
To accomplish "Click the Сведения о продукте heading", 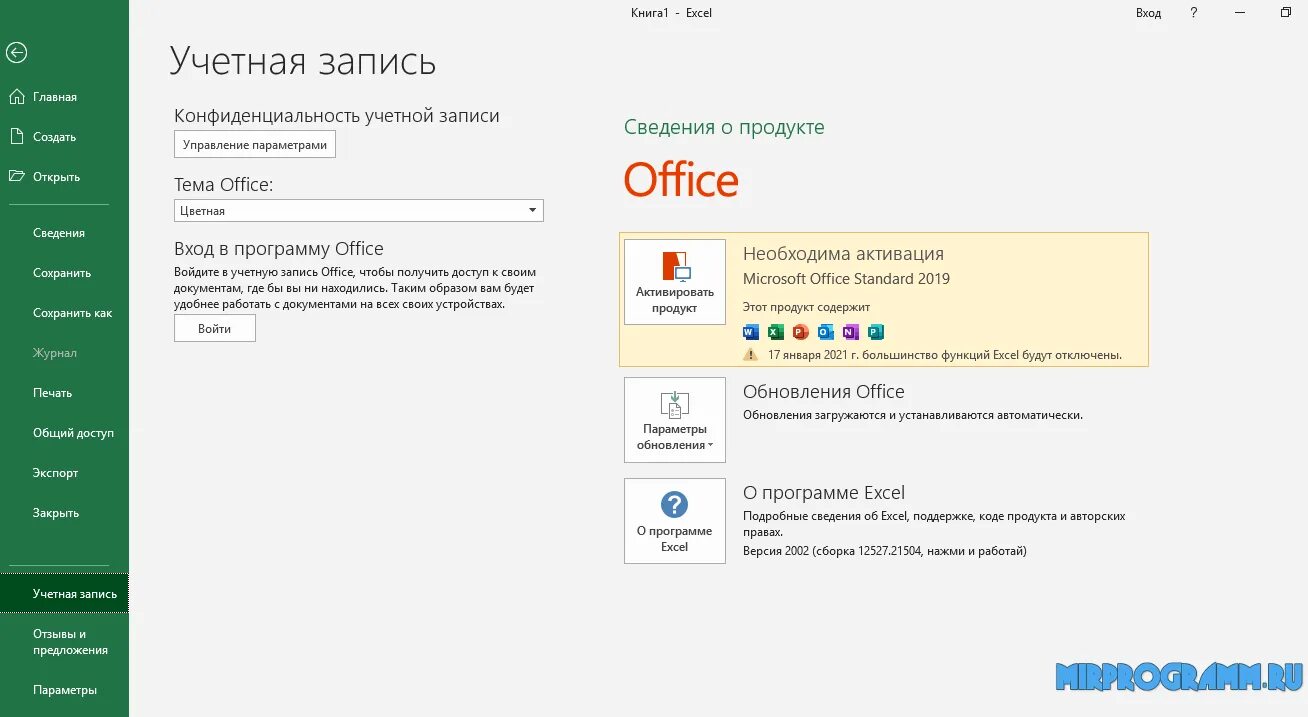I will (x=724, y=127).
